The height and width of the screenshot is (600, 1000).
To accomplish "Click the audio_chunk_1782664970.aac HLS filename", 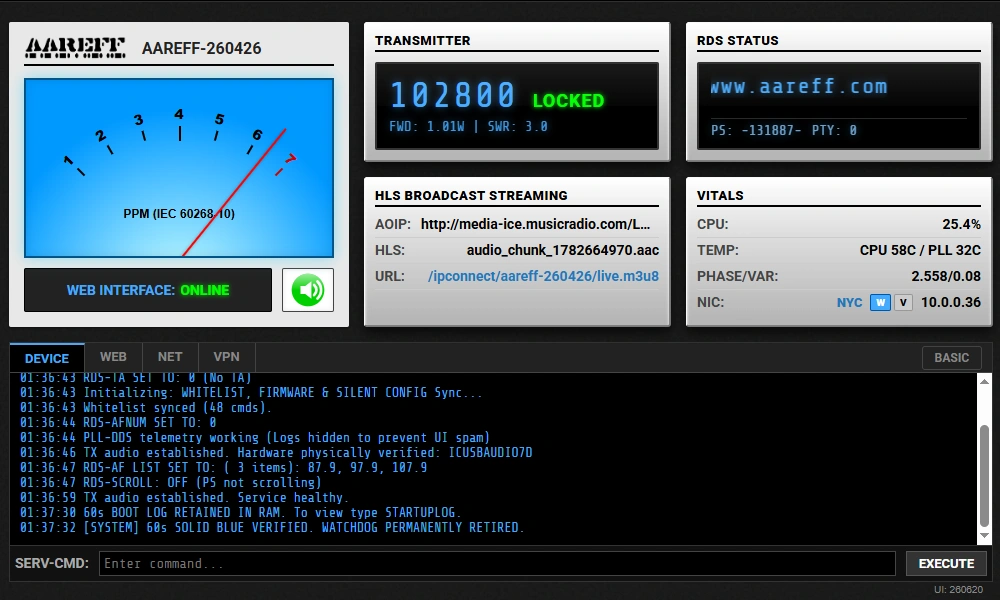I will 562,250.
